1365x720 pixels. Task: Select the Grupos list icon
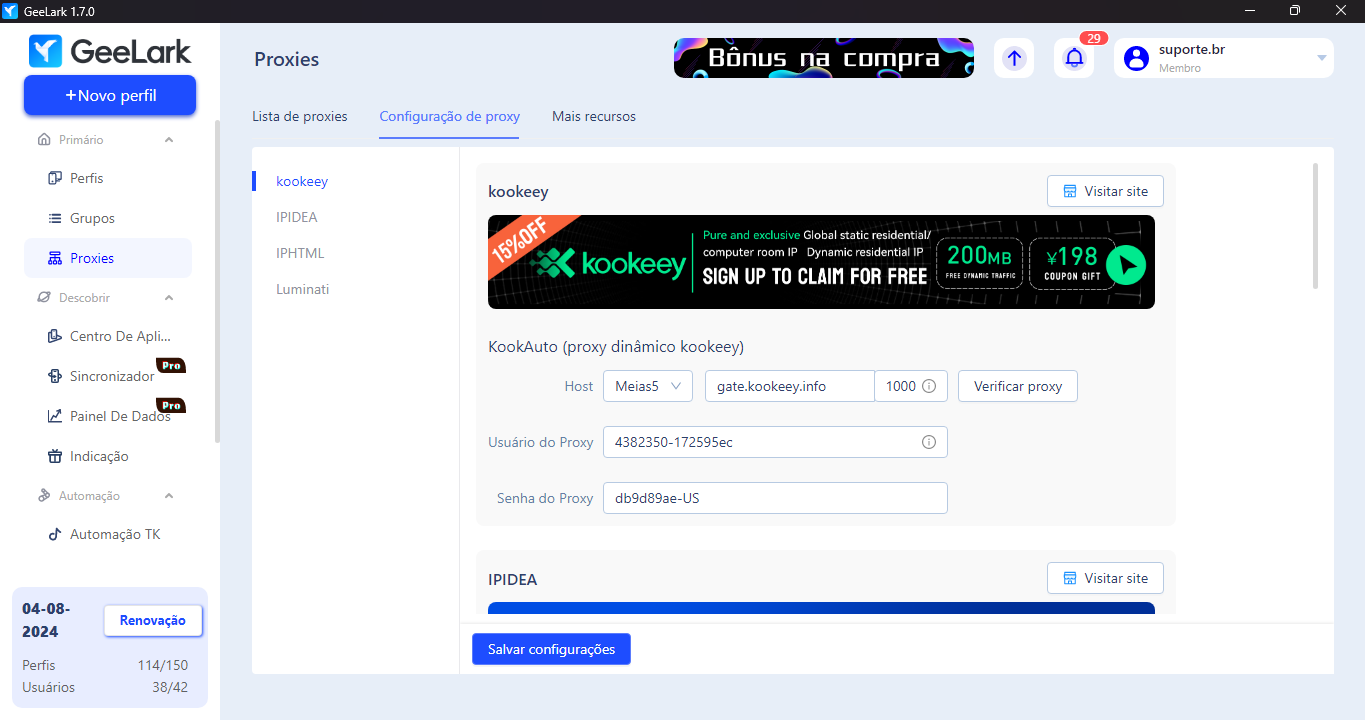pos(55,218)
